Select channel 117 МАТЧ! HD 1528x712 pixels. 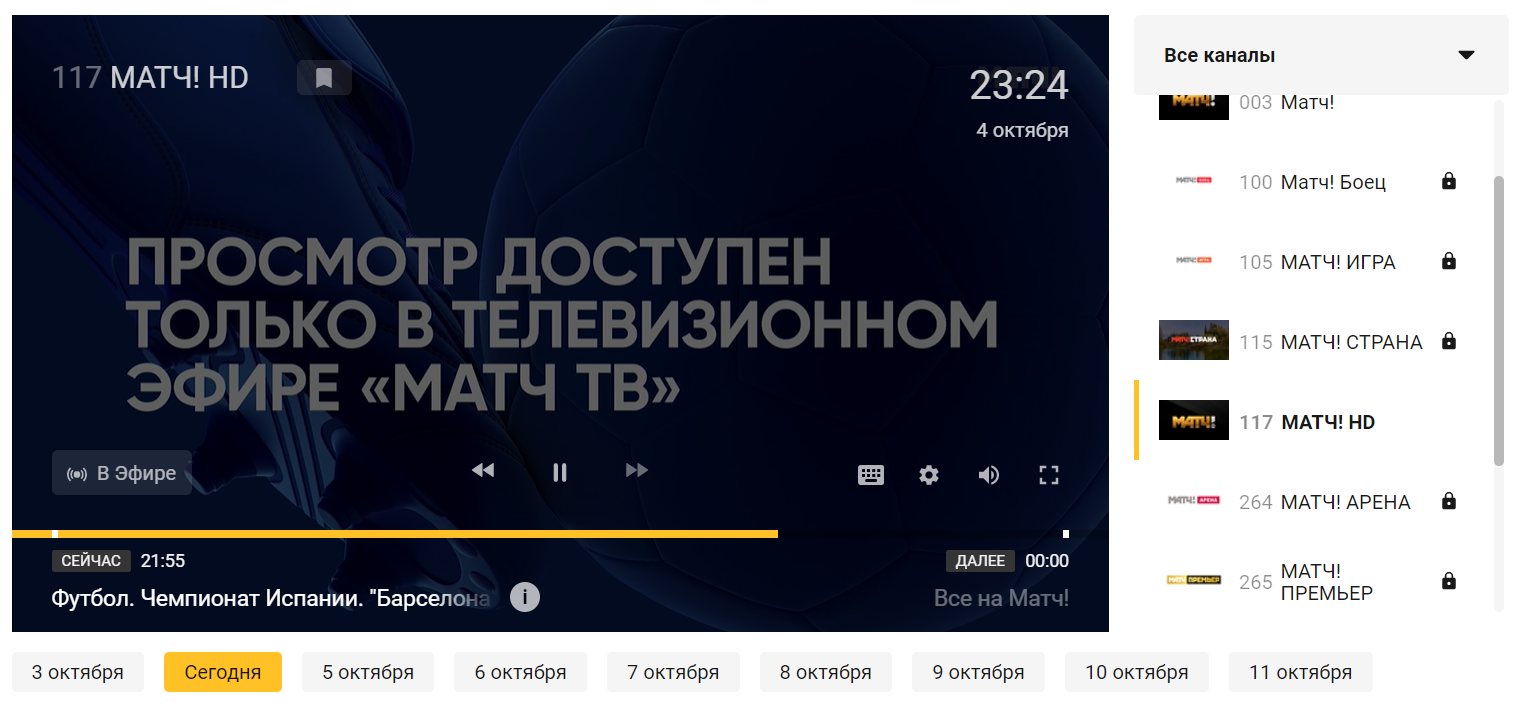click(1314, 421)
